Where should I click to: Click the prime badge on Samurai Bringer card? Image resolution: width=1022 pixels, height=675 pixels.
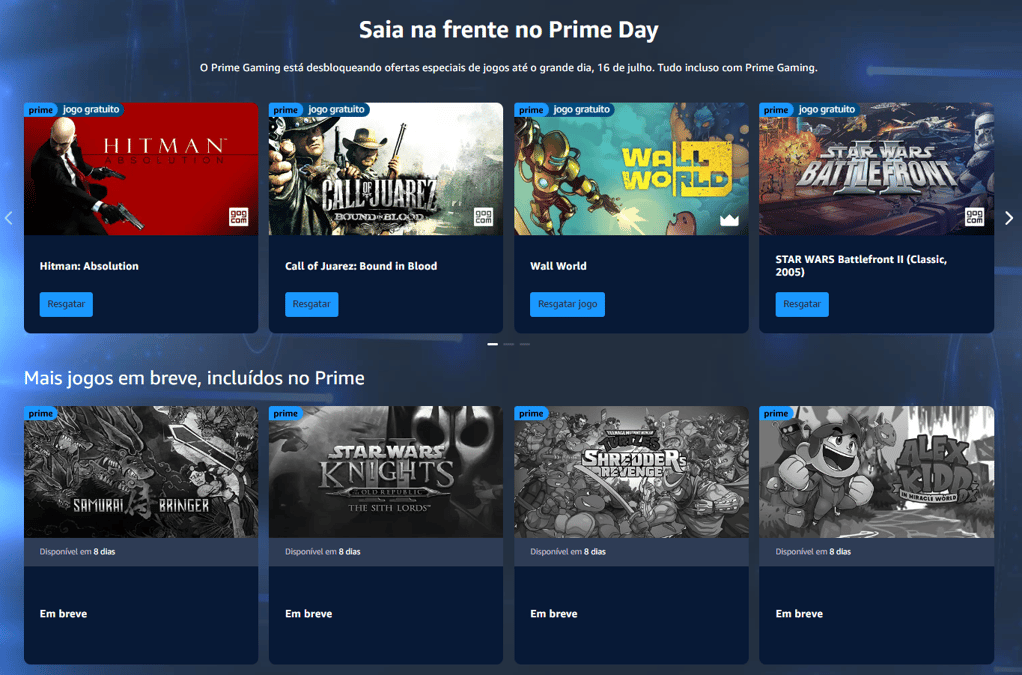40,413
